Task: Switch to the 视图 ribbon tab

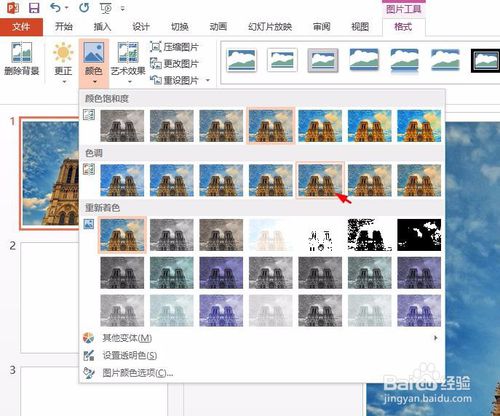Action: point(360,27)
